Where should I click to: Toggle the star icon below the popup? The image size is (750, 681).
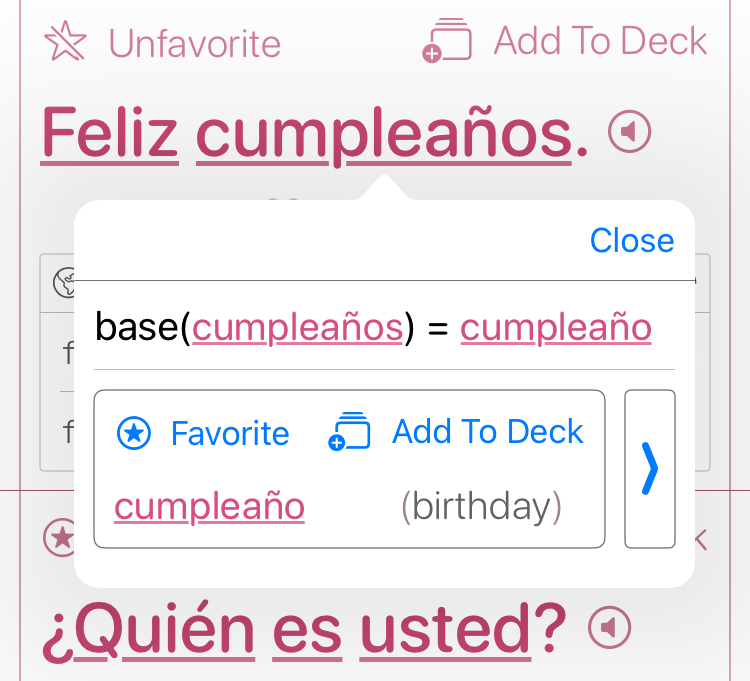pyautogui.click(x=62, y=538)
